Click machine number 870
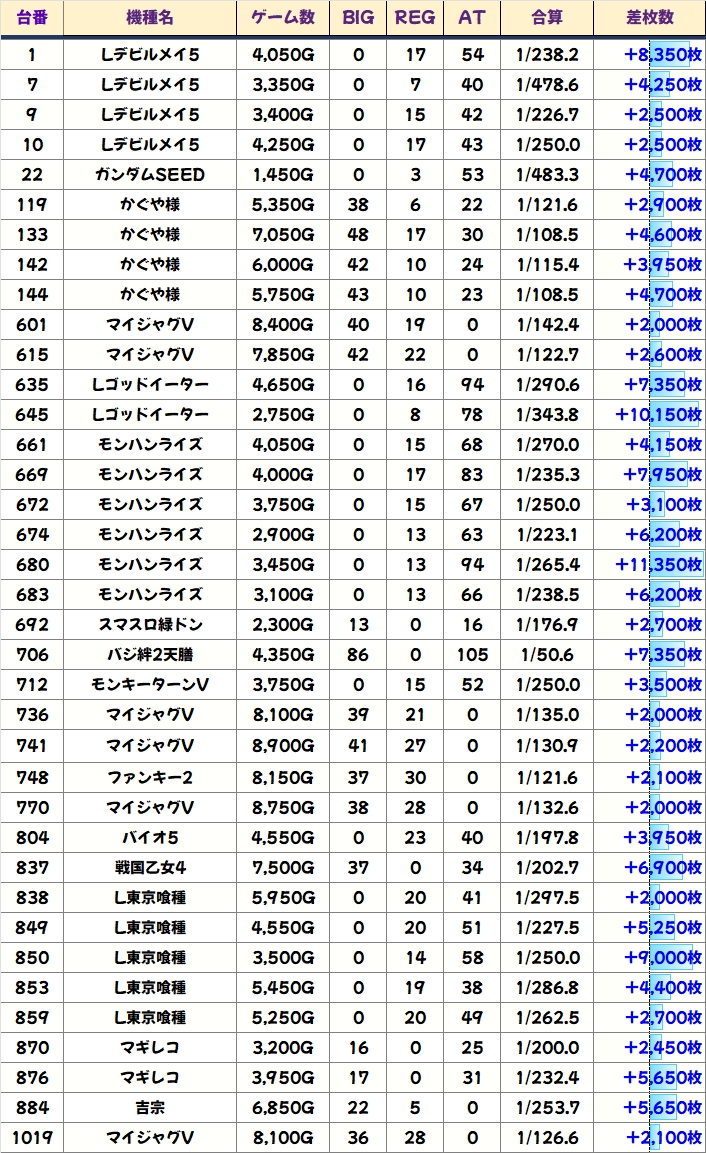 (x=32, y=1048)
